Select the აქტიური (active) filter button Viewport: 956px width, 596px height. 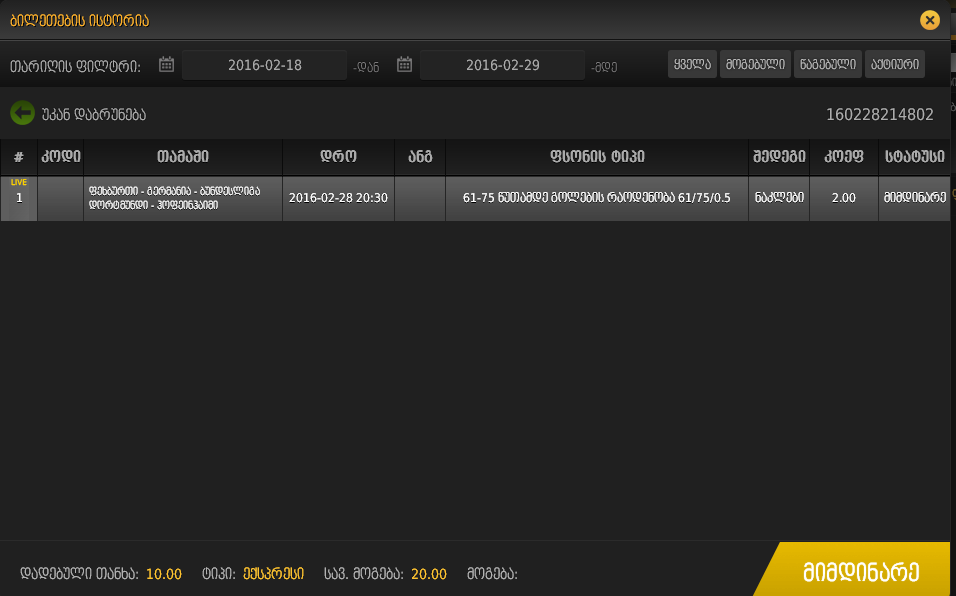click(894, 64)
